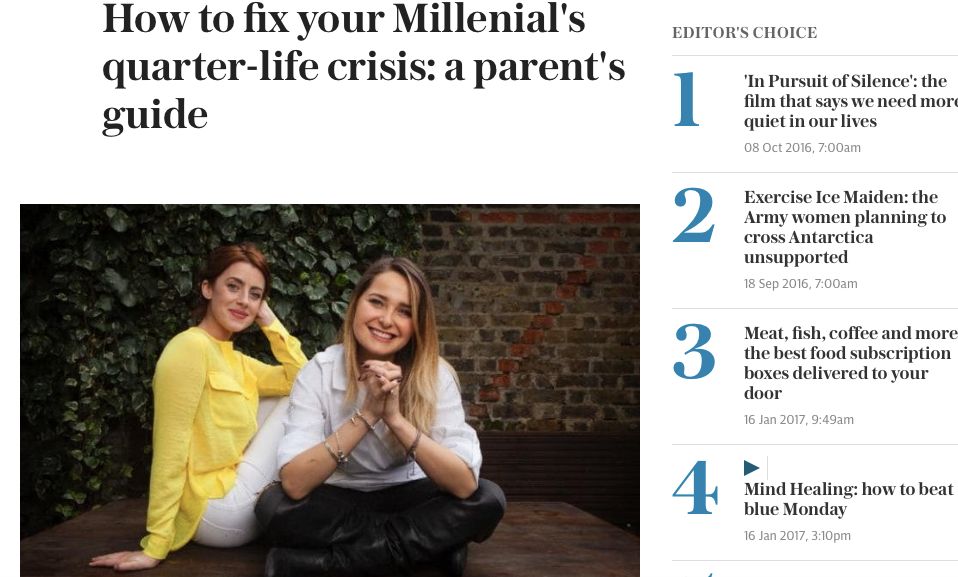Click the 16 Jan 2017, 9:49am timestamp
Viewport: 958px width, 577px height.
[798, 420]
